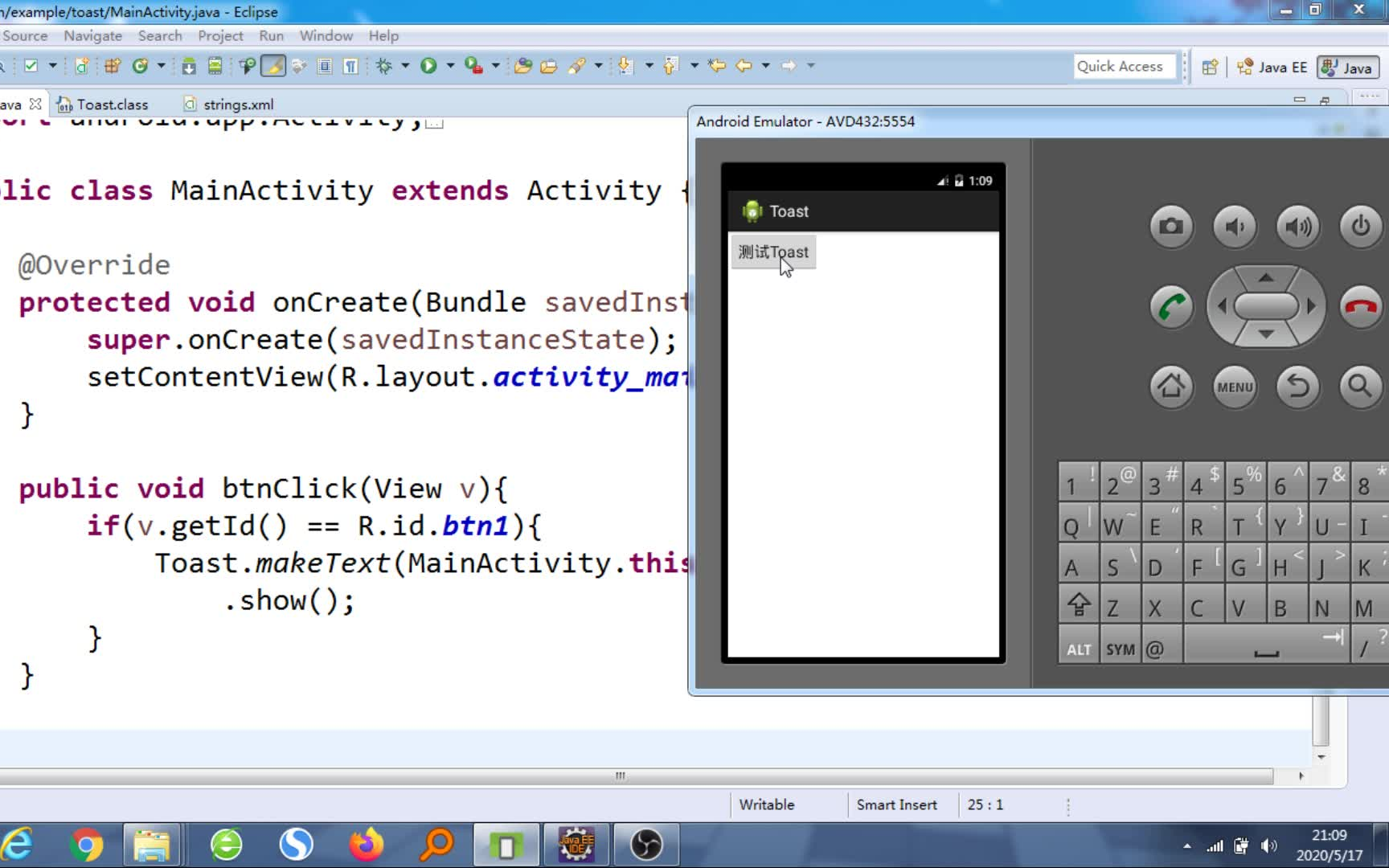Click the D-pad left arrow

1222,306
